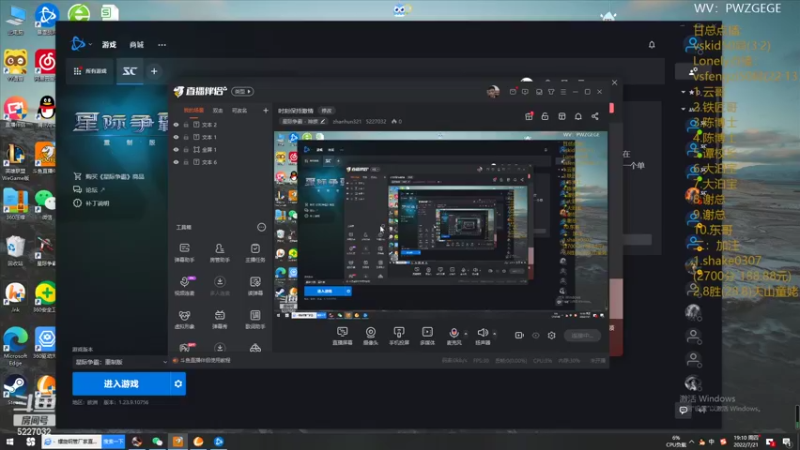
Task: Open game settings gear next to 进入游戏
Action: [x=178, y=384]
